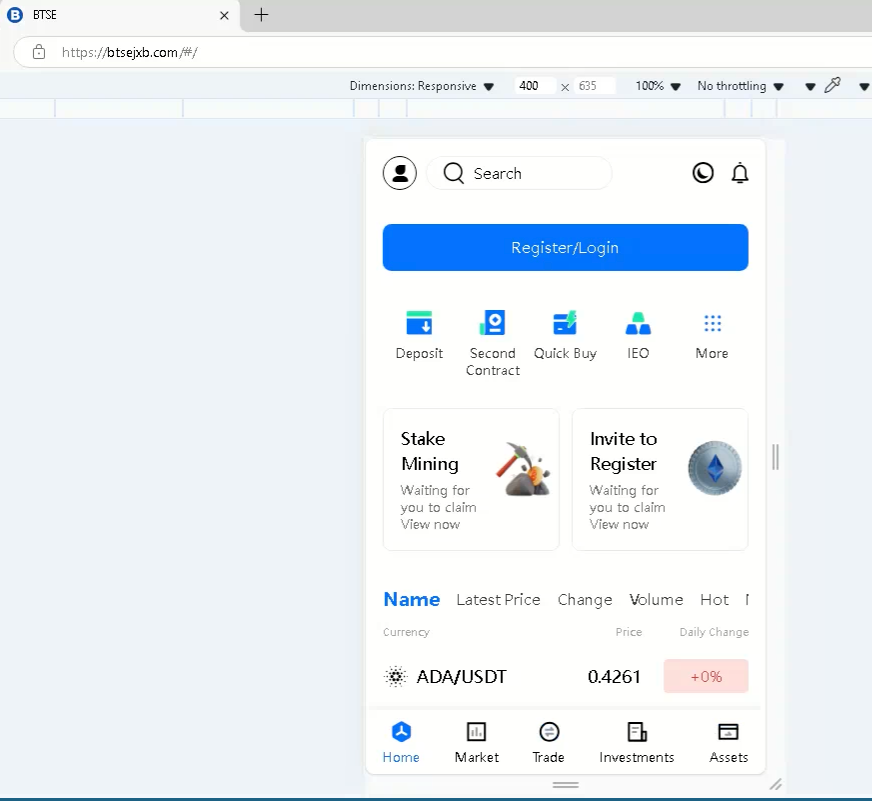This screenshot has width=872, height=801.
Task: Switch to the Latest Price tab
Action: 498,600
